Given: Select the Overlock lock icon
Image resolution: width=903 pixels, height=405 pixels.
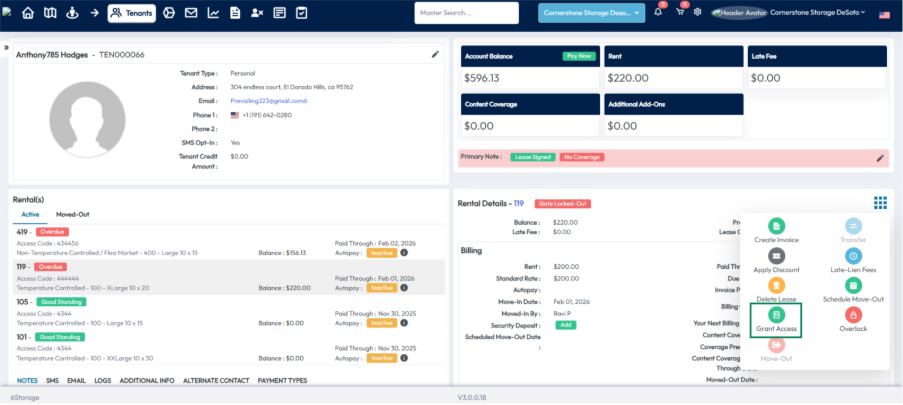Looking at the screenshot, I should [853, 315].
